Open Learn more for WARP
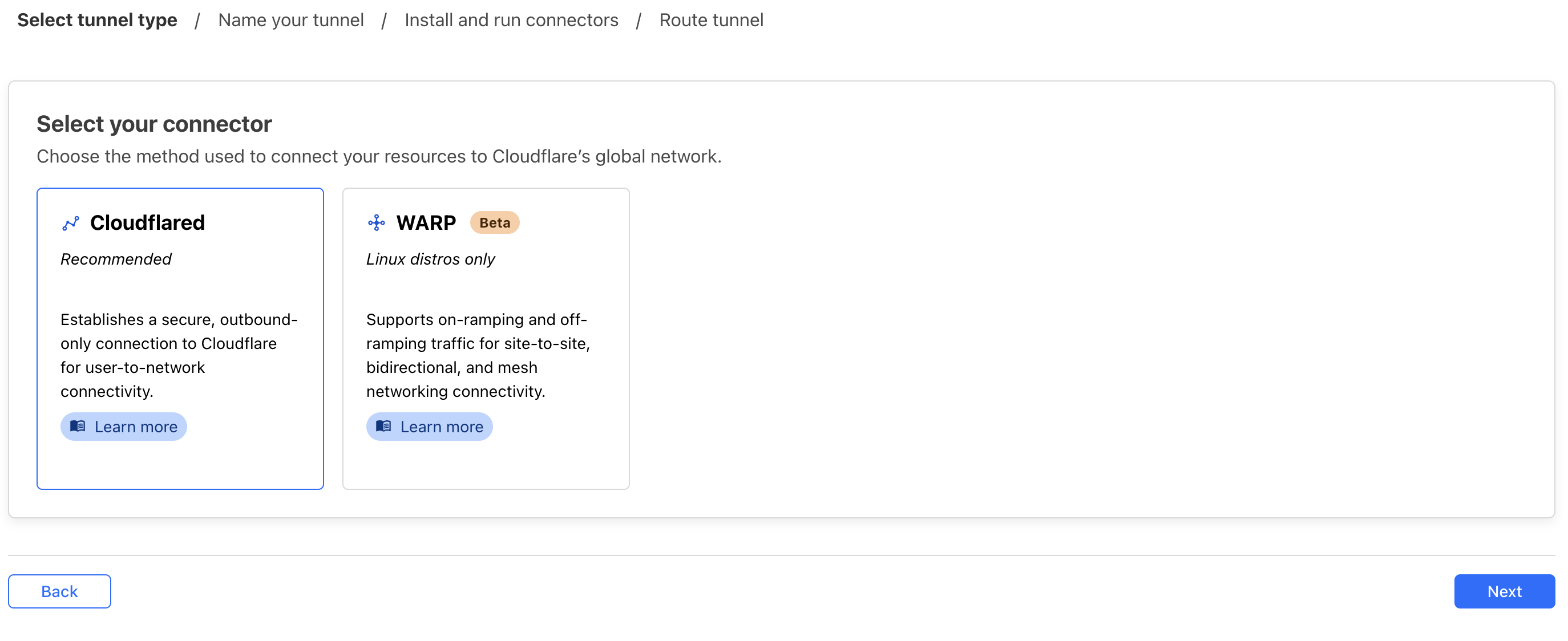This screenshot has height=641, width=1568. point(429,427)
